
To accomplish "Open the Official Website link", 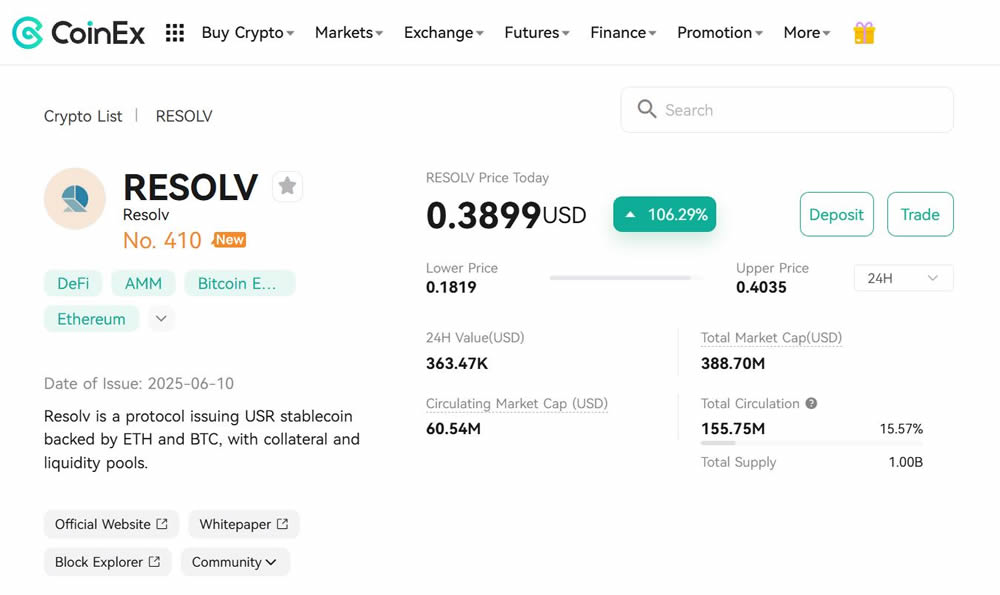I will (x=111, y=524).
